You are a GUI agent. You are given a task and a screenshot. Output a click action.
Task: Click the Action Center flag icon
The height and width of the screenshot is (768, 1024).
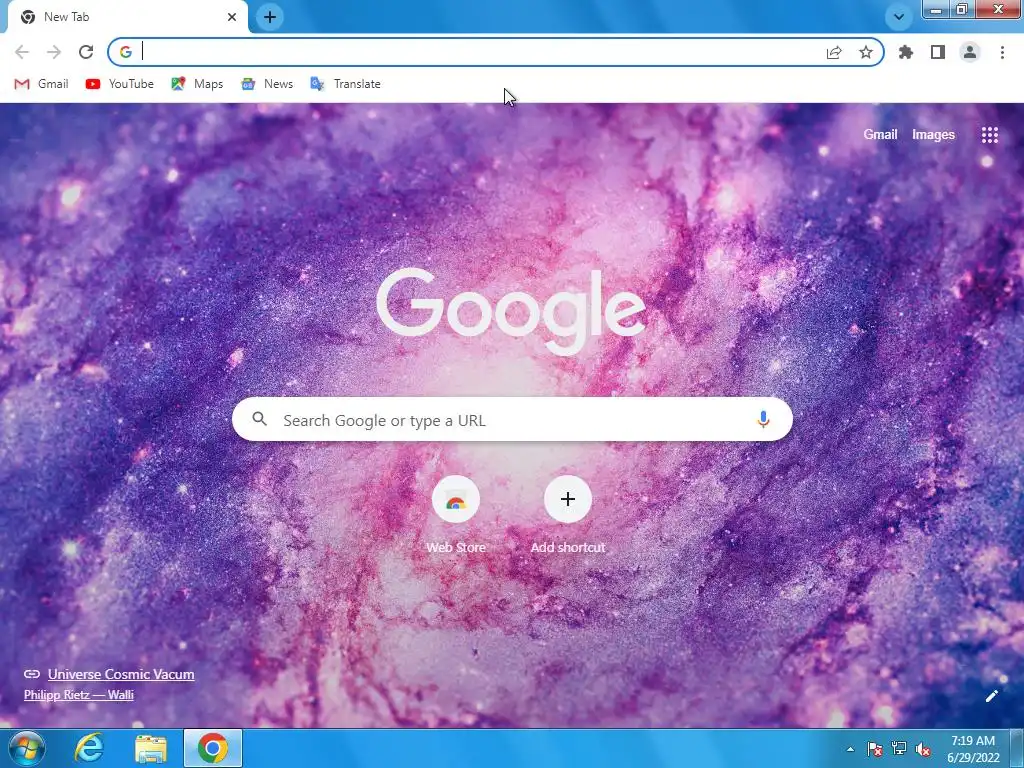874,749
